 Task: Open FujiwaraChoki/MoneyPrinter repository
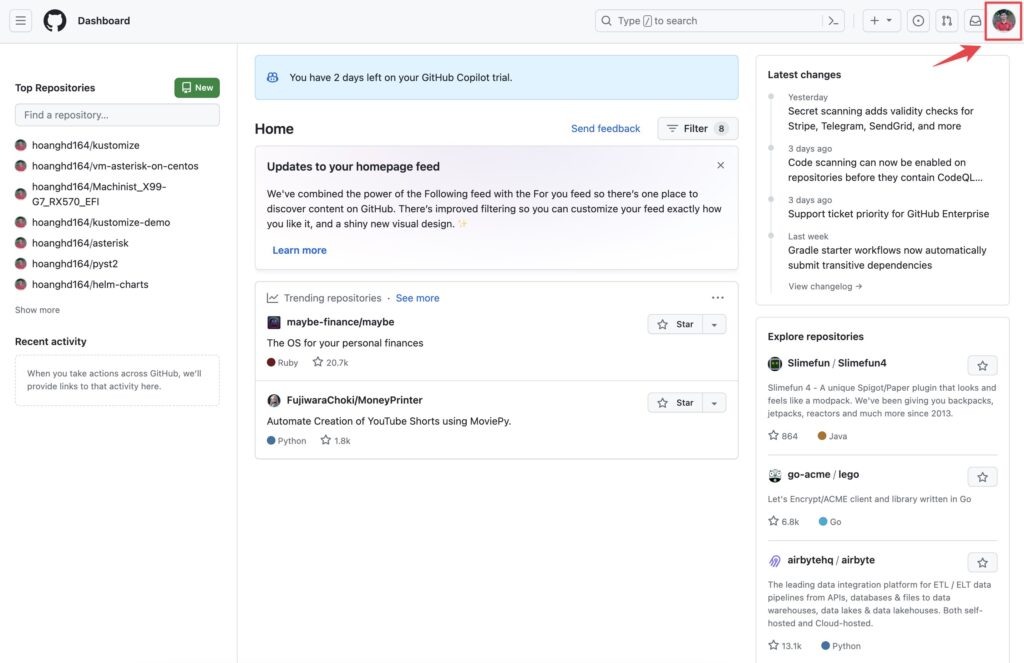(355, 400)
